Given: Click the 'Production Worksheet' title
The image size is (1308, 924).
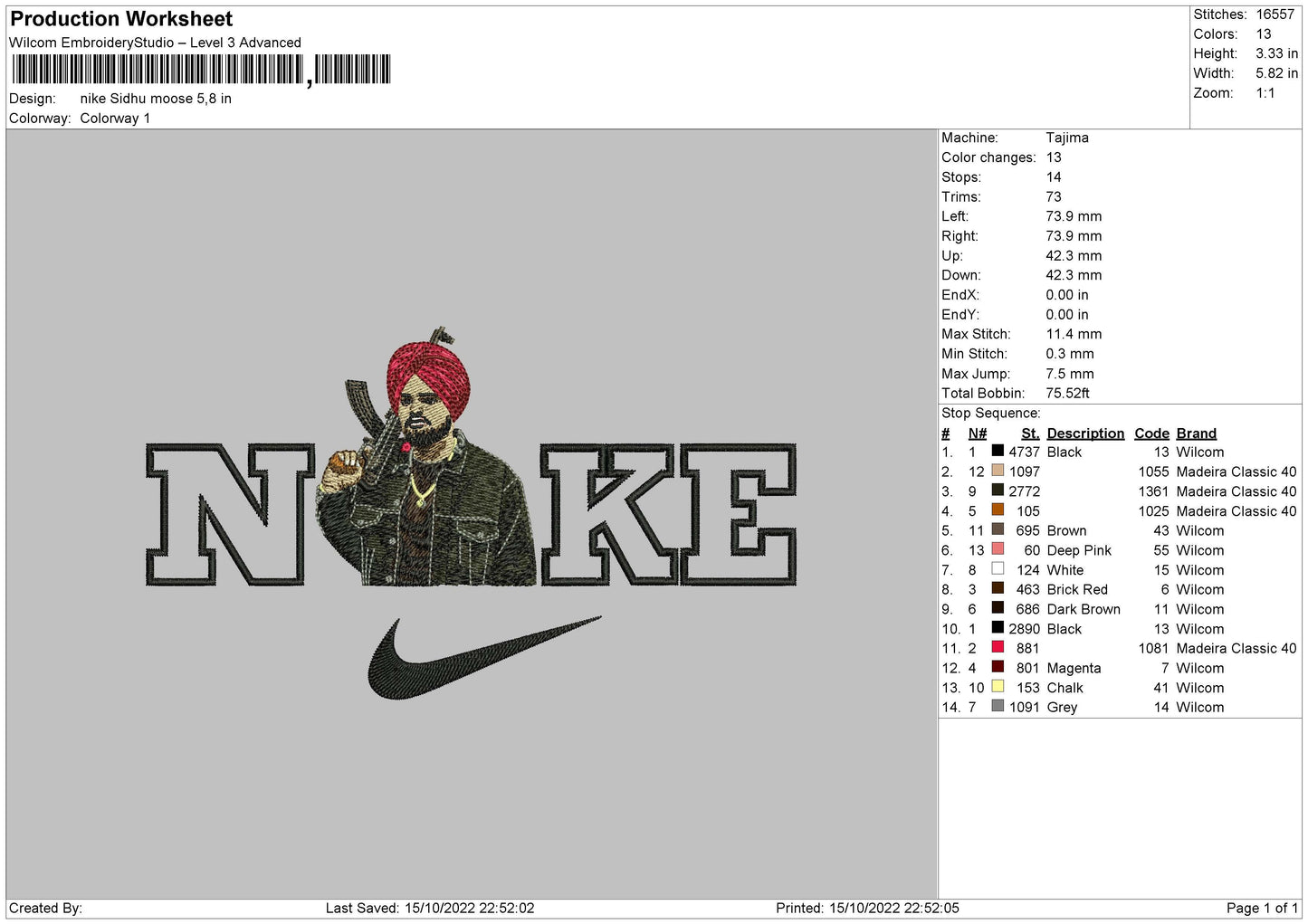Looking at the screenshot, I should coord(121,19).
